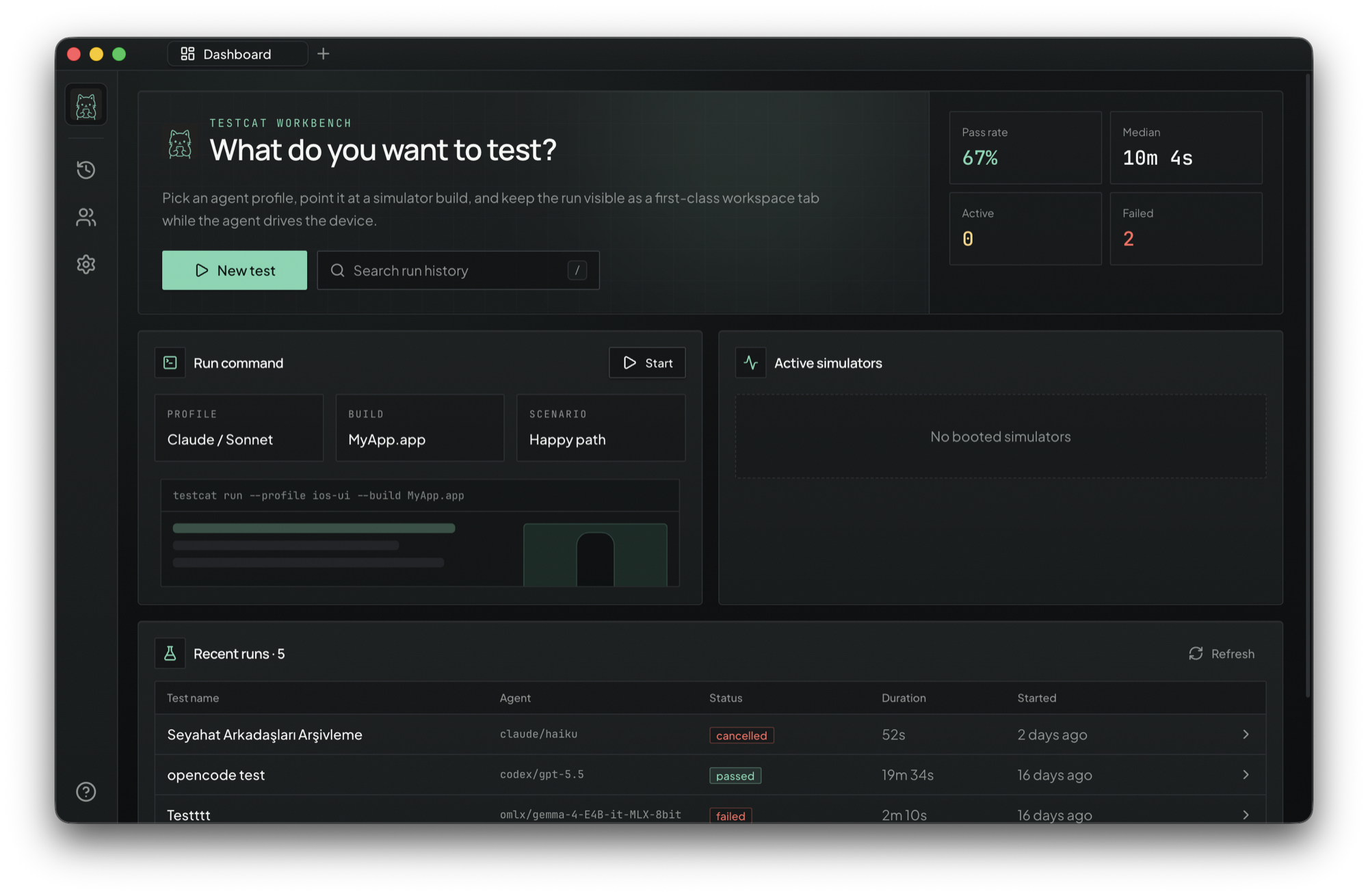The width and height of the screenshot is (1368, 896).
Task: Open settings via sidebar gear icon
Action: tap(86, 265)
